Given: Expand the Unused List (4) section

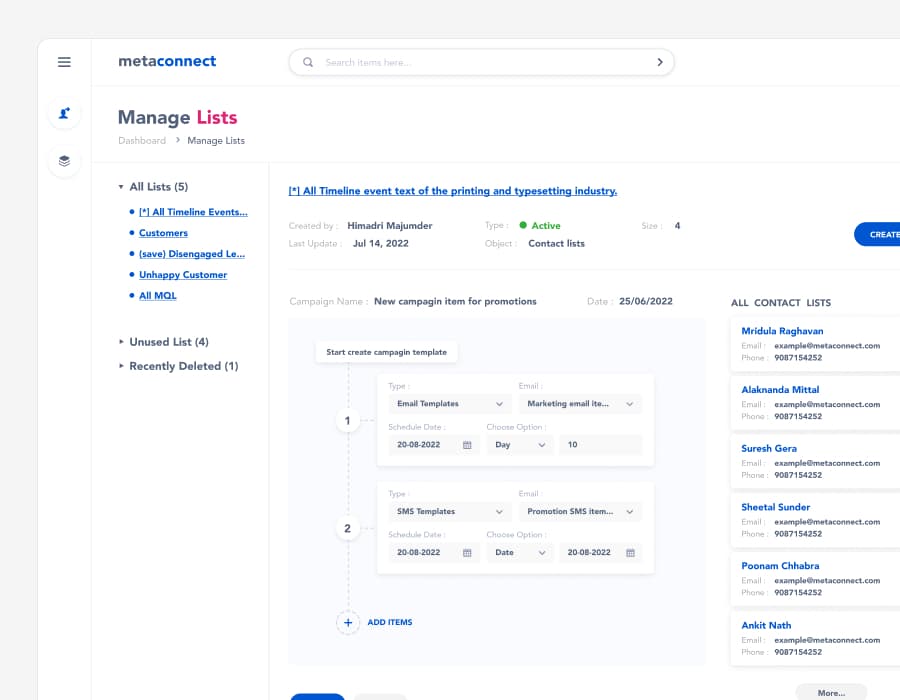Looking at the screenshot, I should [x=121, y=342].
